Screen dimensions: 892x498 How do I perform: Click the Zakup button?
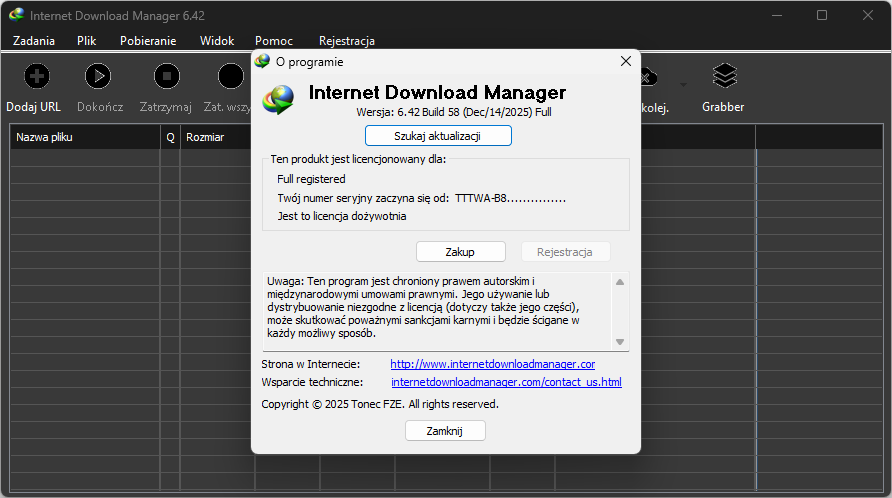[x=460, y=252]
